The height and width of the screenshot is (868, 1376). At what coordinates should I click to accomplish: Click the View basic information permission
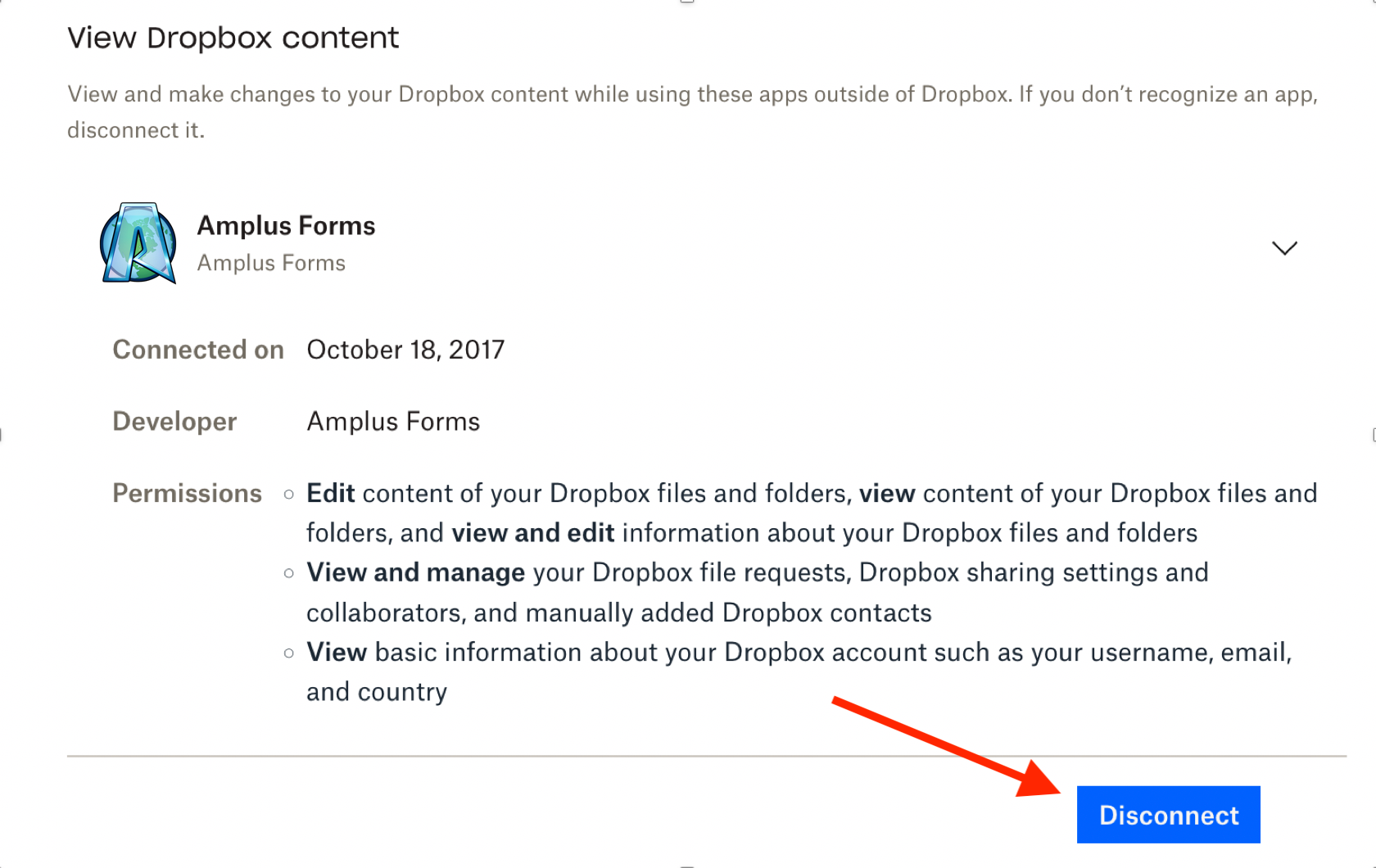[x=799, y=672]
